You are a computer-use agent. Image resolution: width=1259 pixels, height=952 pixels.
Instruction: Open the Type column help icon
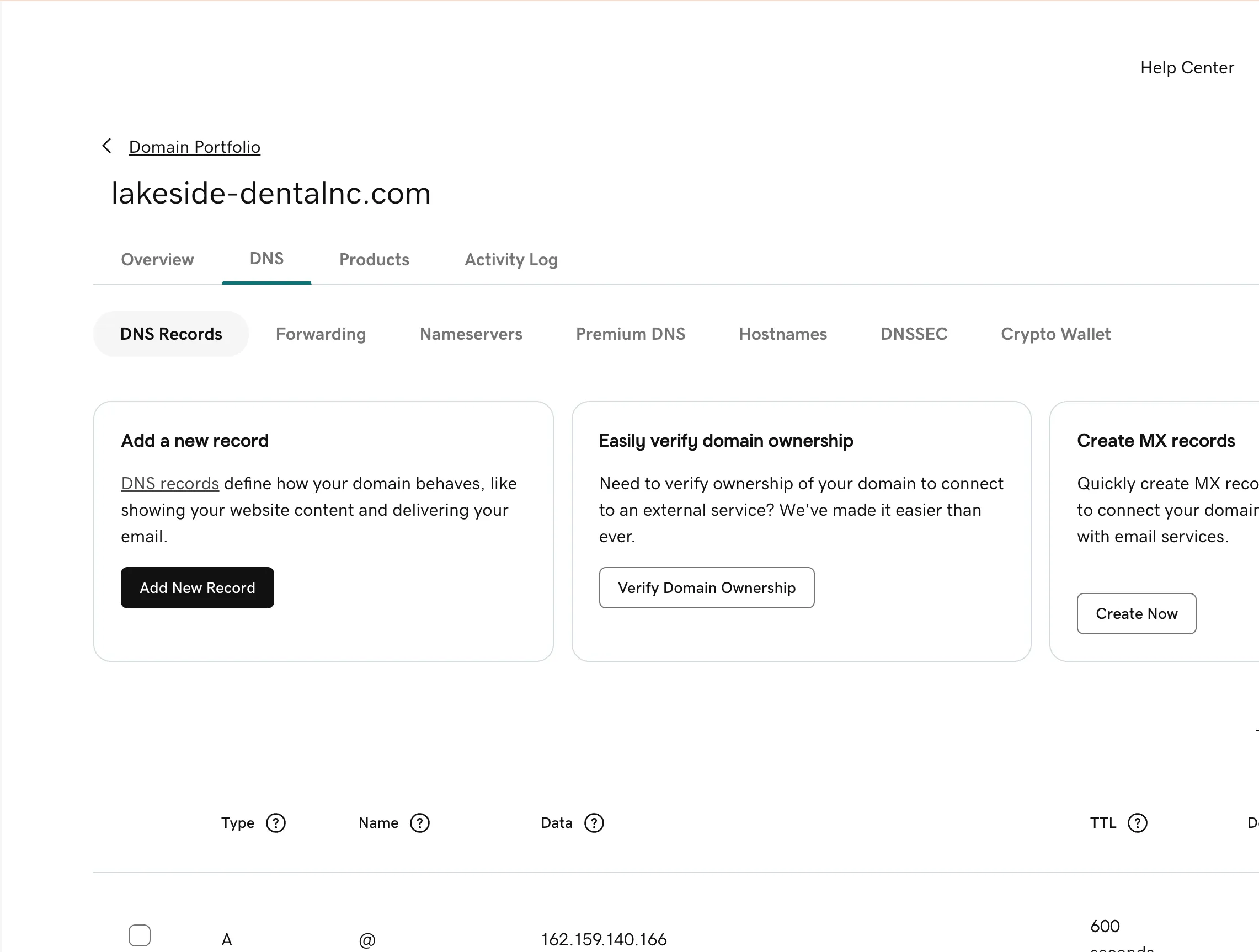[x=275, y=823]
